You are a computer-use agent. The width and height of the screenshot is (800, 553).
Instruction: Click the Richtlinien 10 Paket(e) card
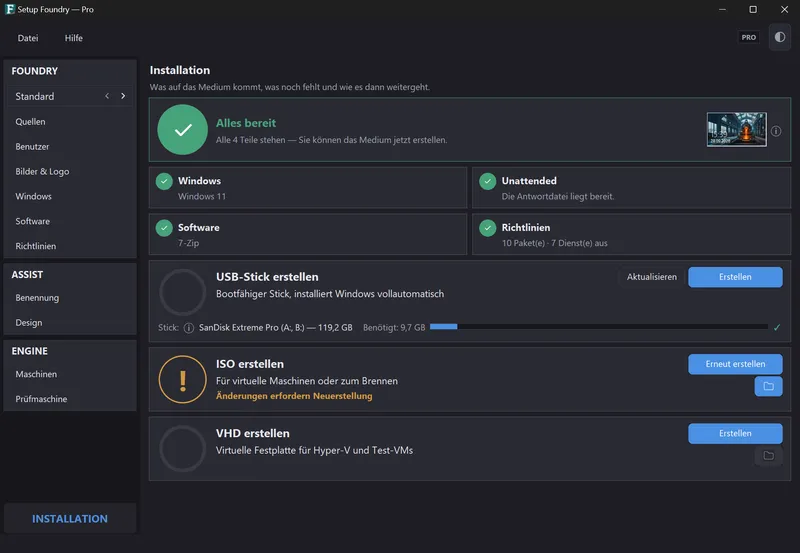click(632, 235)
